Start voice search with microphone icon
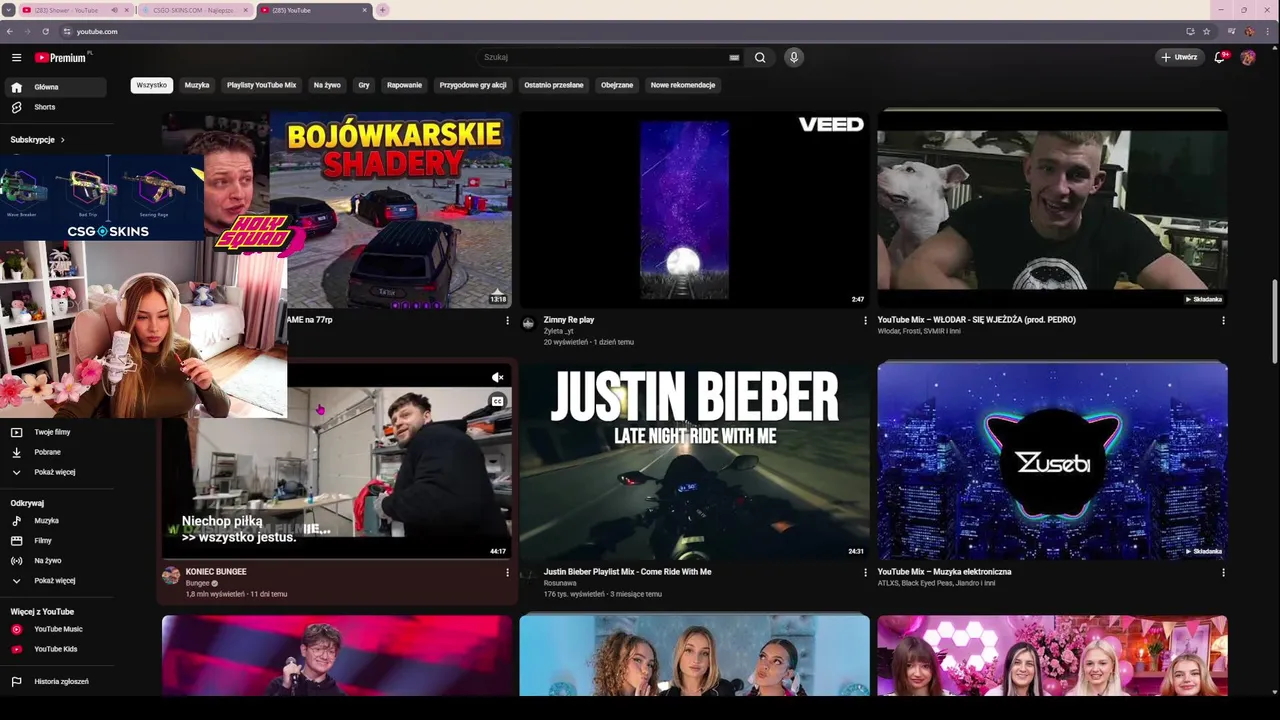 (794, 58)
